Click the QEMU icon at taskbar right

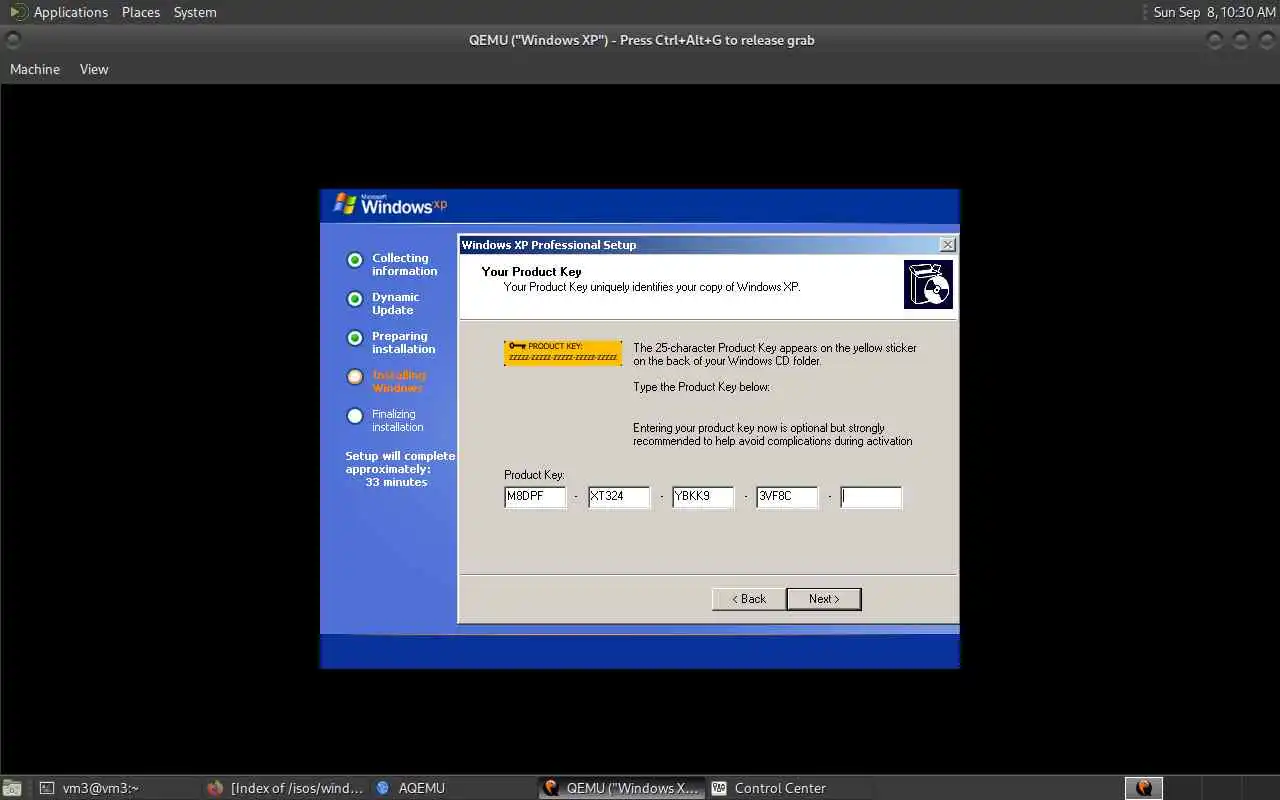pyautogui.click(x=1144, y=788)
